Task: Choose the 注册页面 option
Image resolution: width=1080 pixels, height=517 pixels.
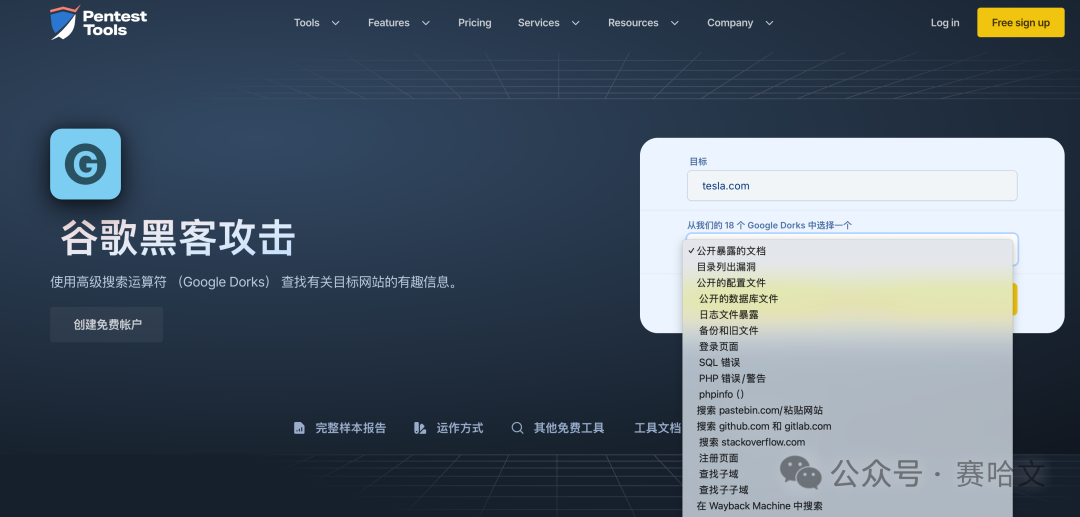Action: pos(847,458)
